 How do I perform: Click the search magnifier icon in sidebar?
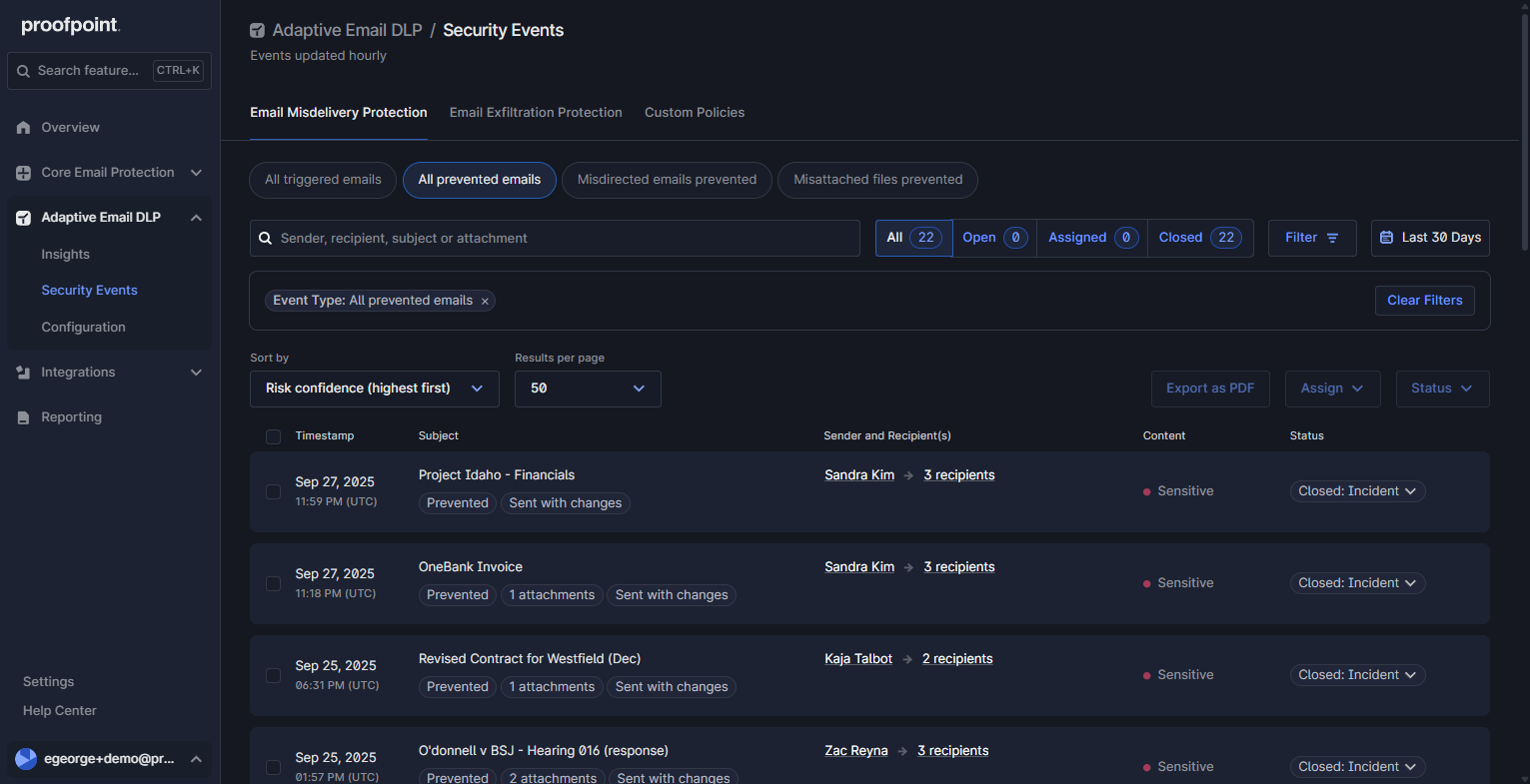click(23, 71)
